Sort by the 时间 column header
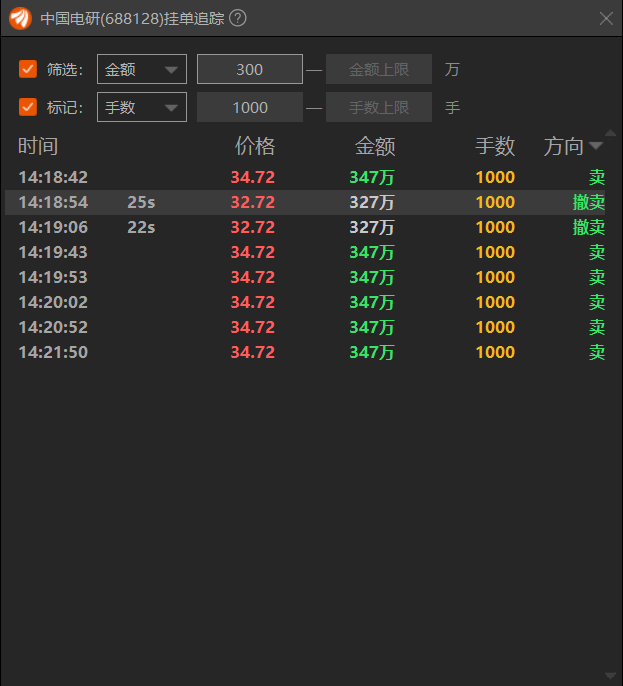The image size is (623, 686). [x=38, y=147]
